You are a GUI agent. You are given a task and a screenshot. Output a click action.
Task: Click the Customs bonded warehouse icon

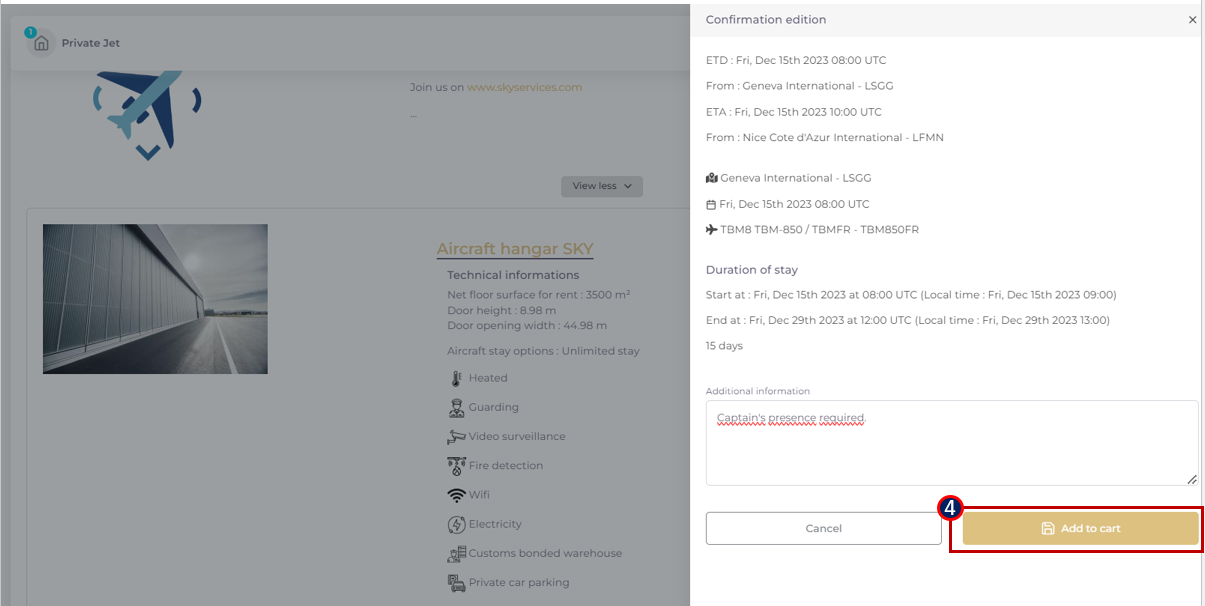tap(456, 554)
